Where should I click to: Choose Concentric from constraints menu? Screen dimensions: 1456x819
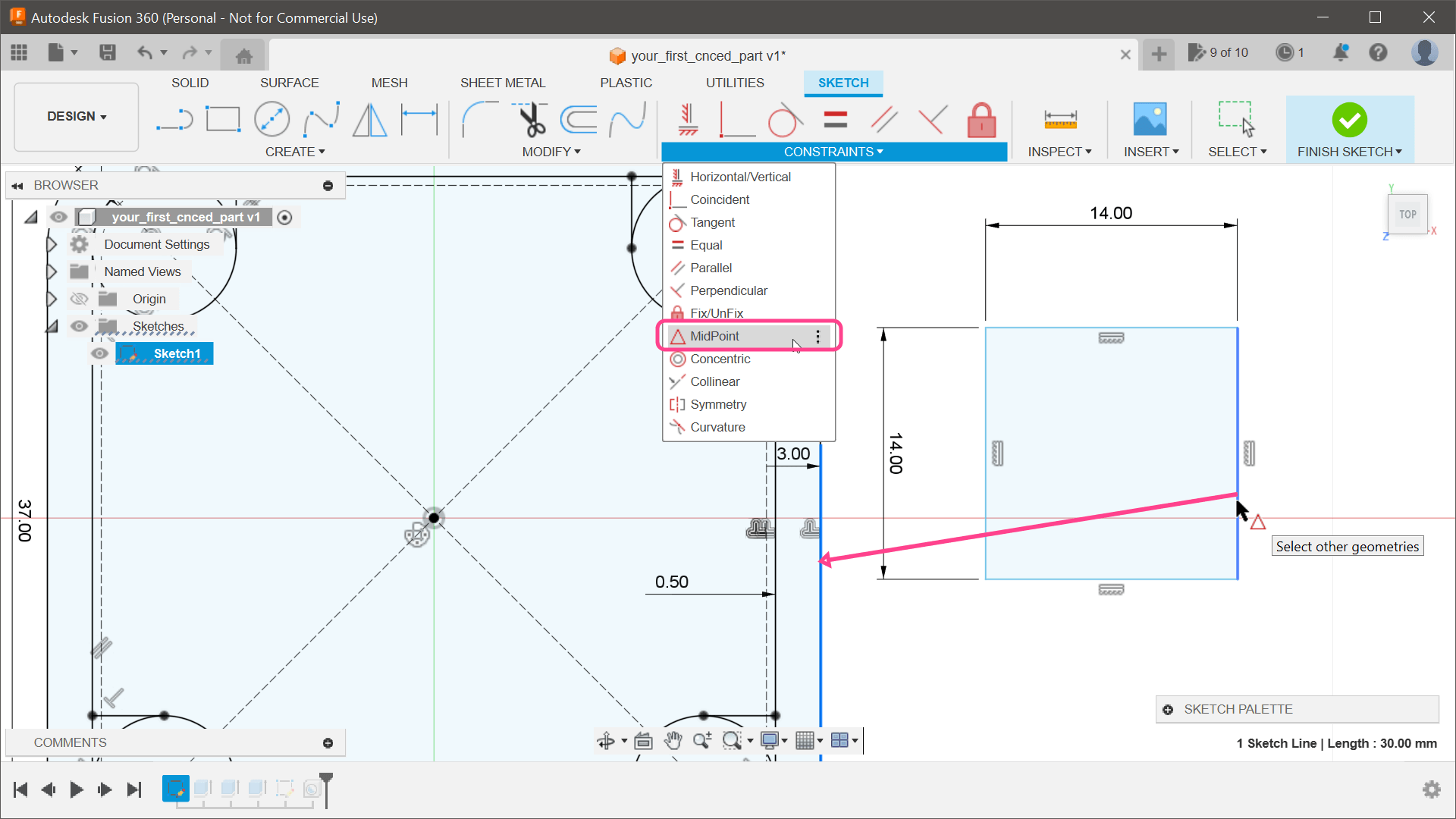pos(748,359)
